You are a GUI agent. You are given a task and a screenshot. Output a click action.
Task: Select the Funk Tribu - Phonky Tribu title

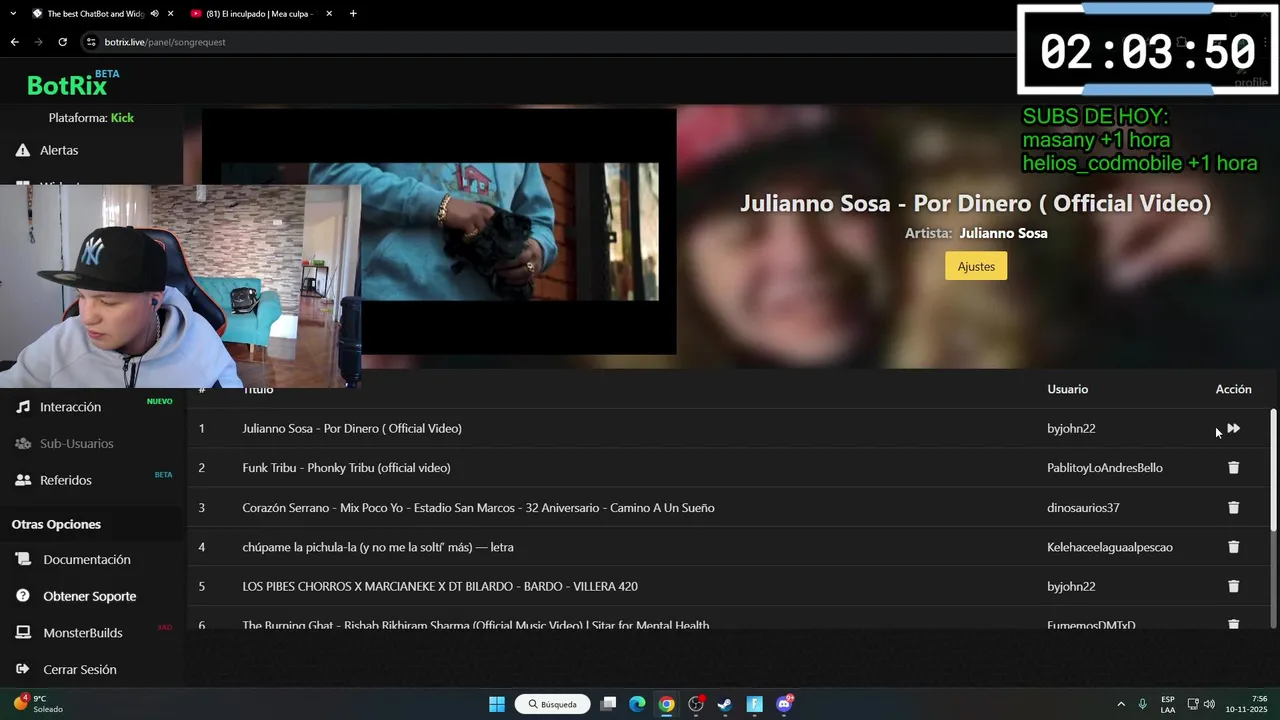click(x=346, y=468)
